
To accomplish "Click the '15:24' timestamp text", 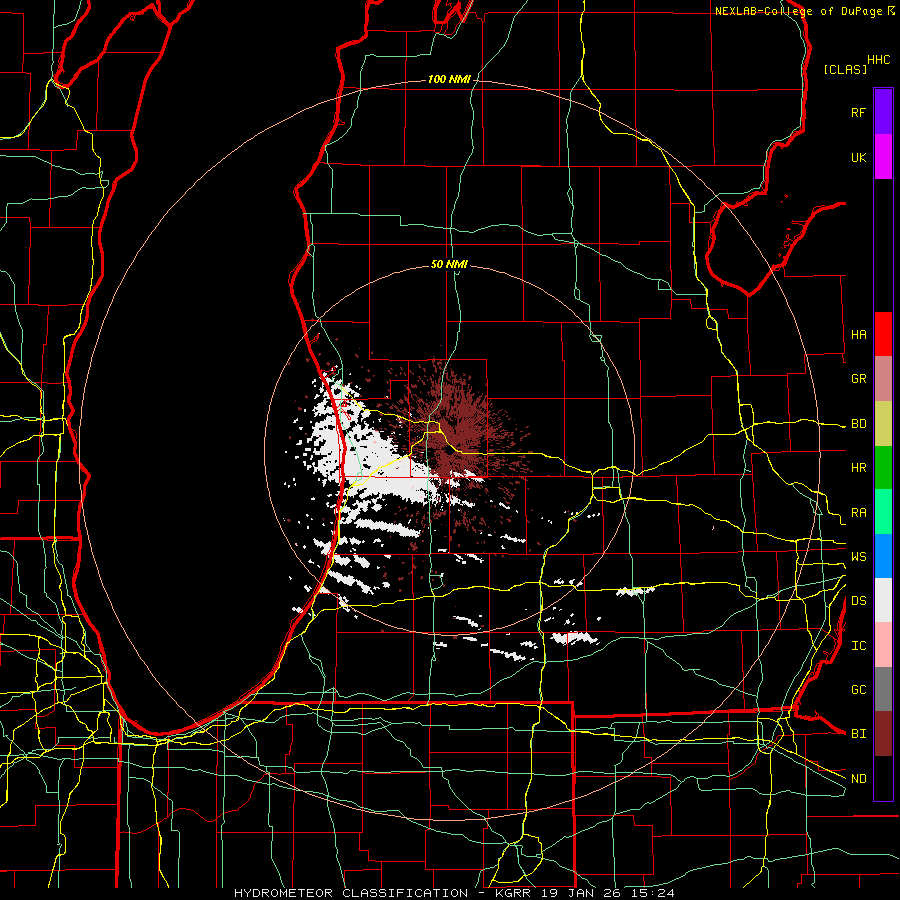I will 651,893.
